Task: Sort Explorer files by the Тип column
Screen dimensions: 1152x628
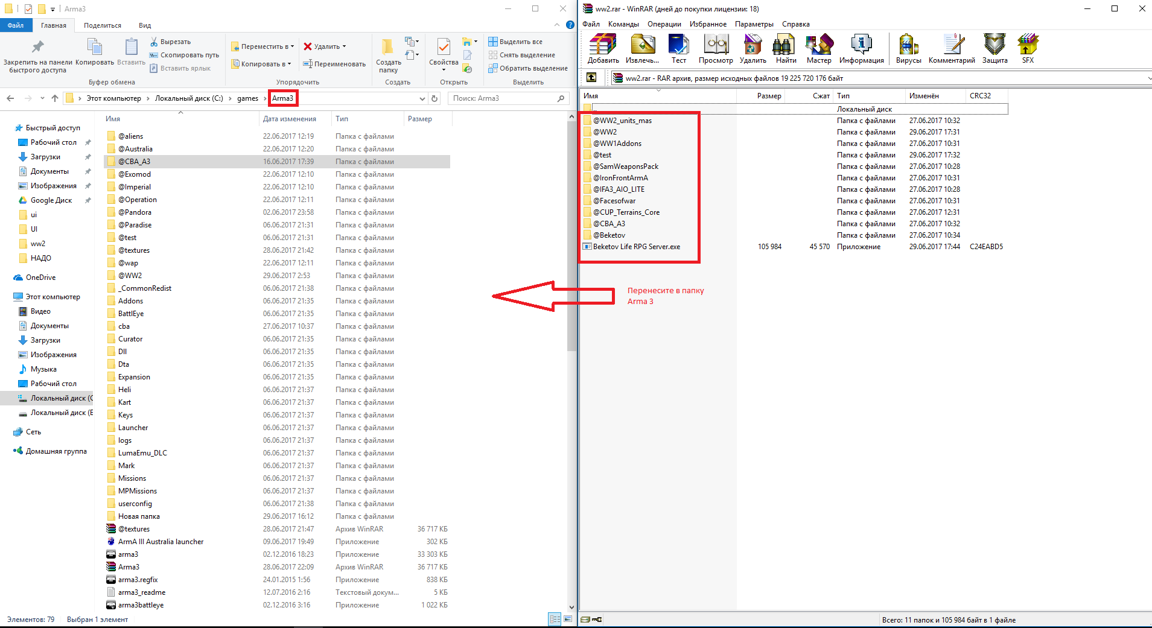Action: (x=367, y=118)
